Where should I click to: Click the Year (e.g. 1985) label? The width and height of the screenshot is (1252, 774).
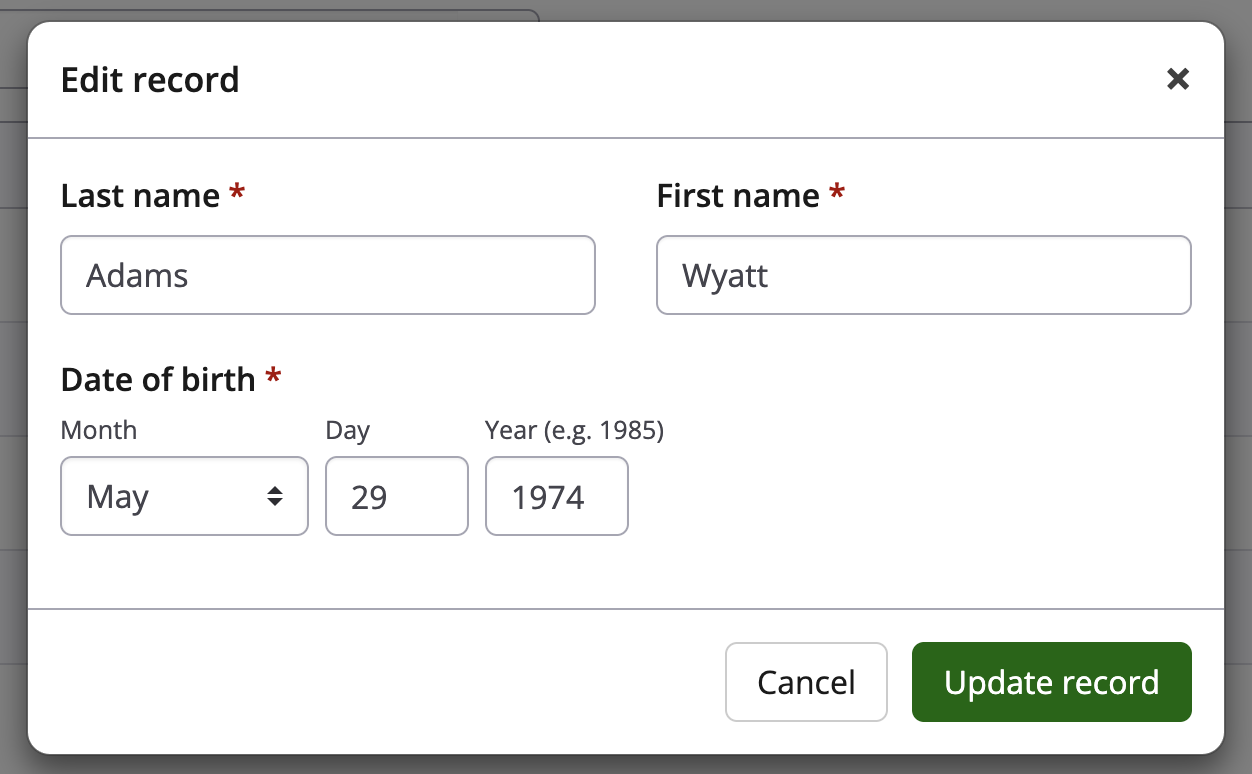pos(574,430)
